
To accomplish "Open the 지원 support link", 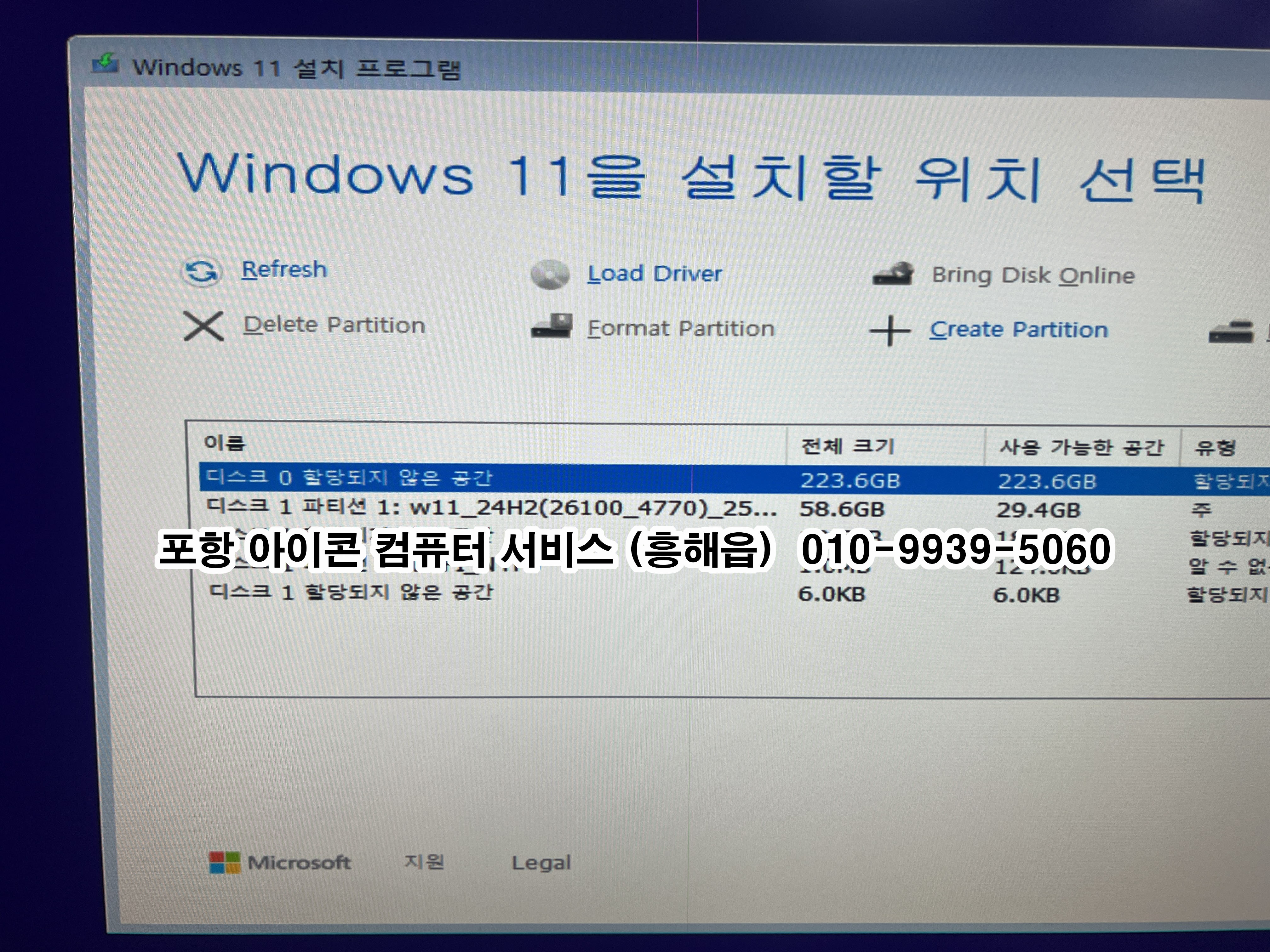I will tap(424, 861).
